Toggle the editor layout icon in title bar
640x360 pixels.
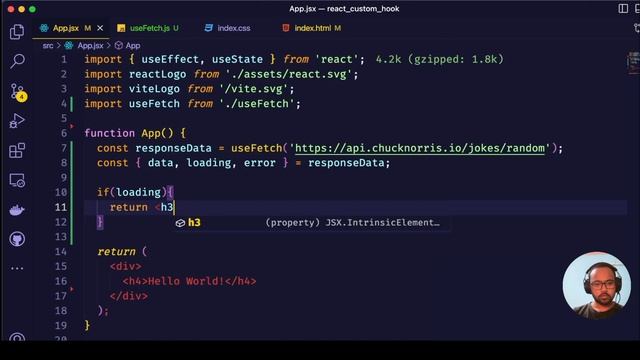623,9
